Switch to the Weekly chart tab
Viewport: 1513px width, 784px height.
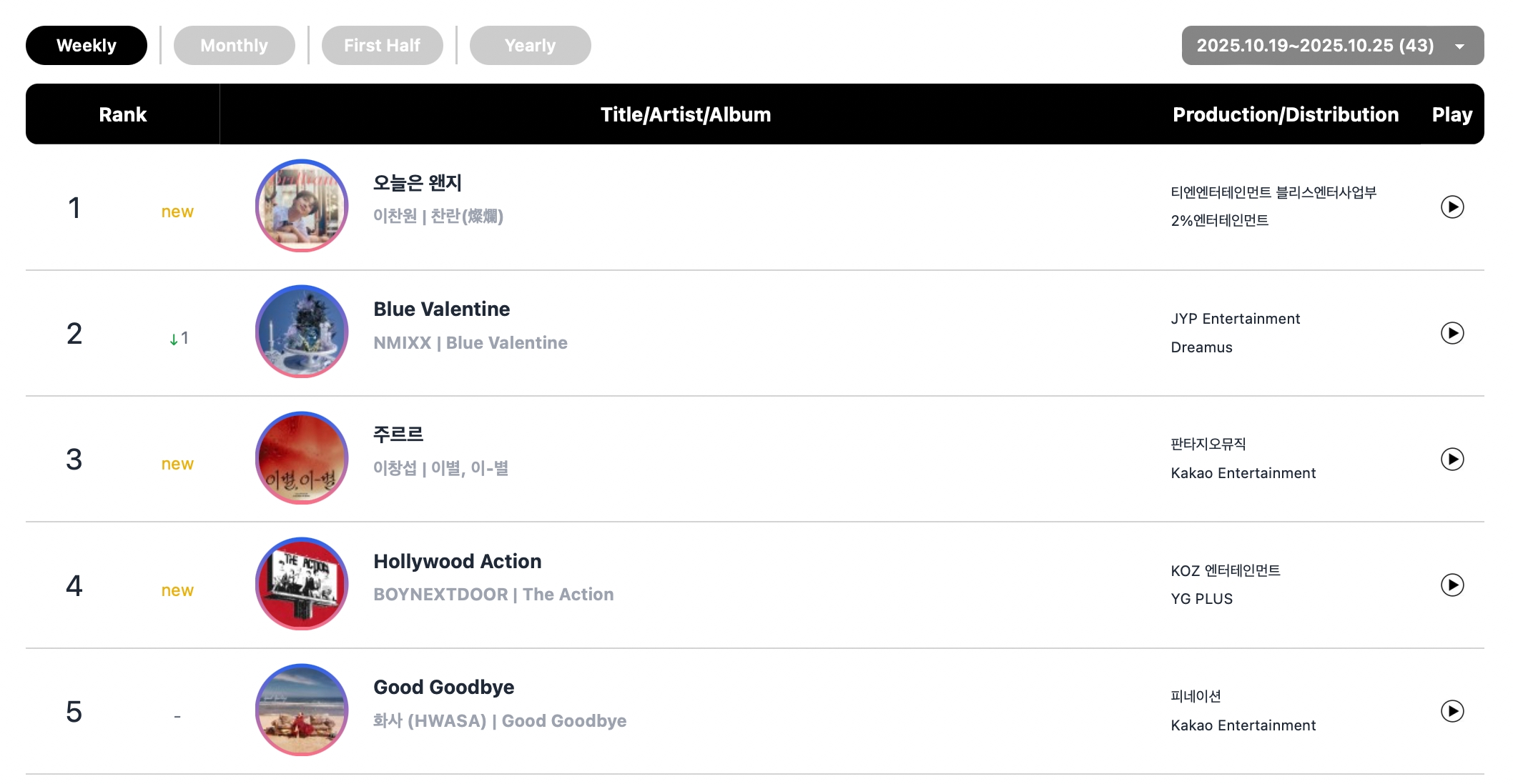87,46
